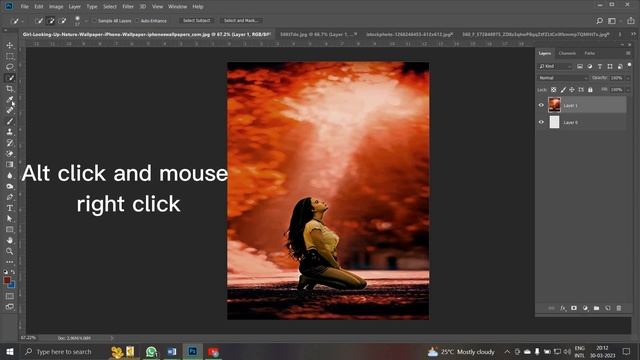The image size is (640, 360).
Task: Select the Path Selection tool
Action: pyautogui.click(x=9, y=219)
